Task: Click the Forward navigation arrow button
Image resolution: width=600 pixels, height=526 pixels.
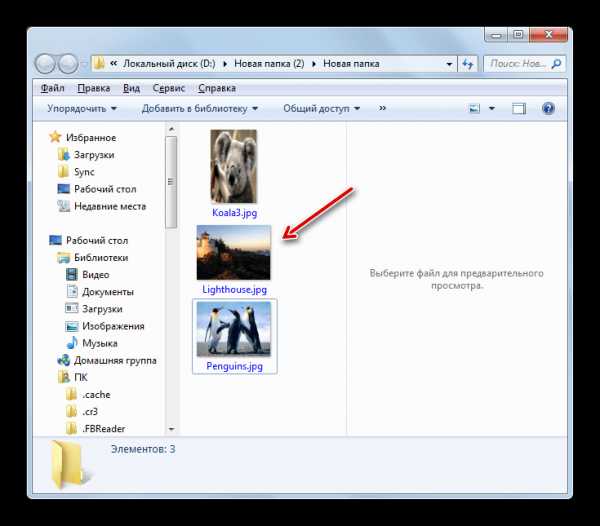Action: pyautogui.click(x=68, y=64)
